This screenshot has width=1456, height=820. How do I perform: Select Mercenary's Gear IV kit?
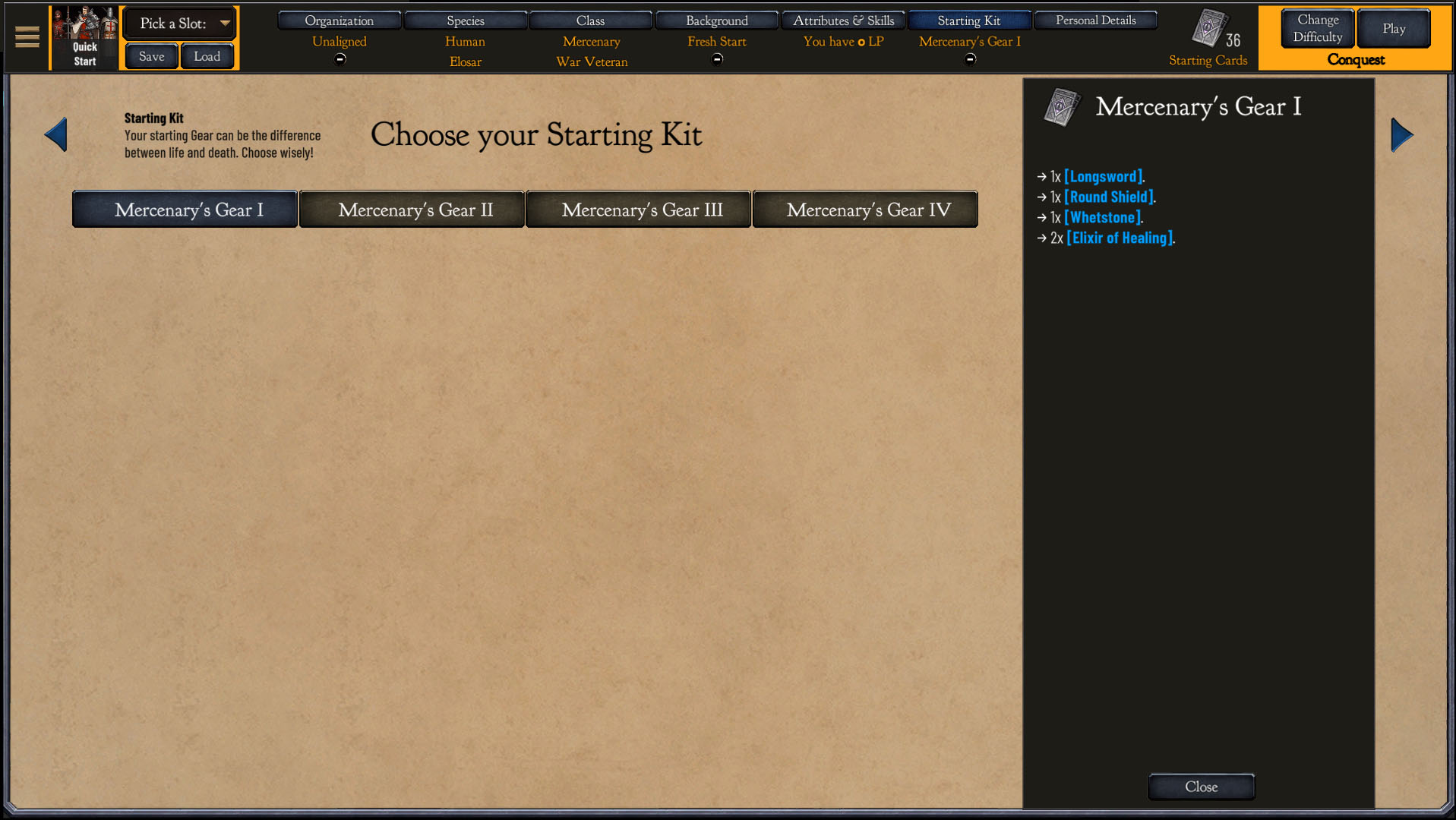click(865, 210)
